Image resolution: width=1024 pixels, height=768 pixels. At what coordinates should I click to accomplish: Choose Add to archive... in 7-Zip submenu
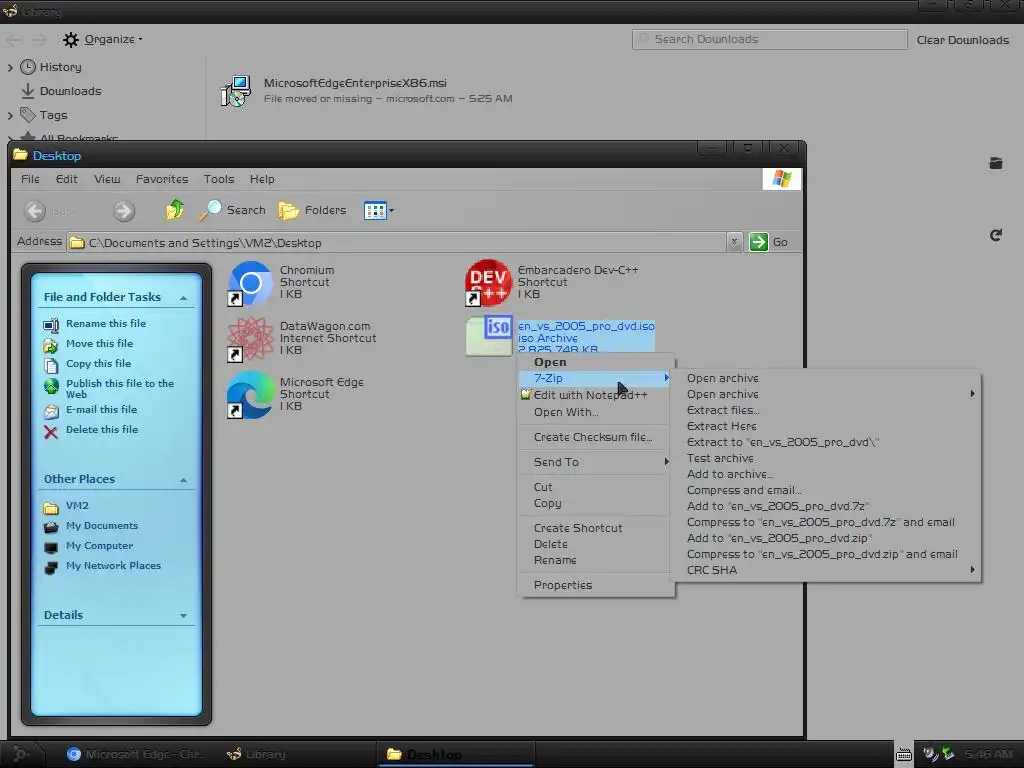click(x=825, y=474)
